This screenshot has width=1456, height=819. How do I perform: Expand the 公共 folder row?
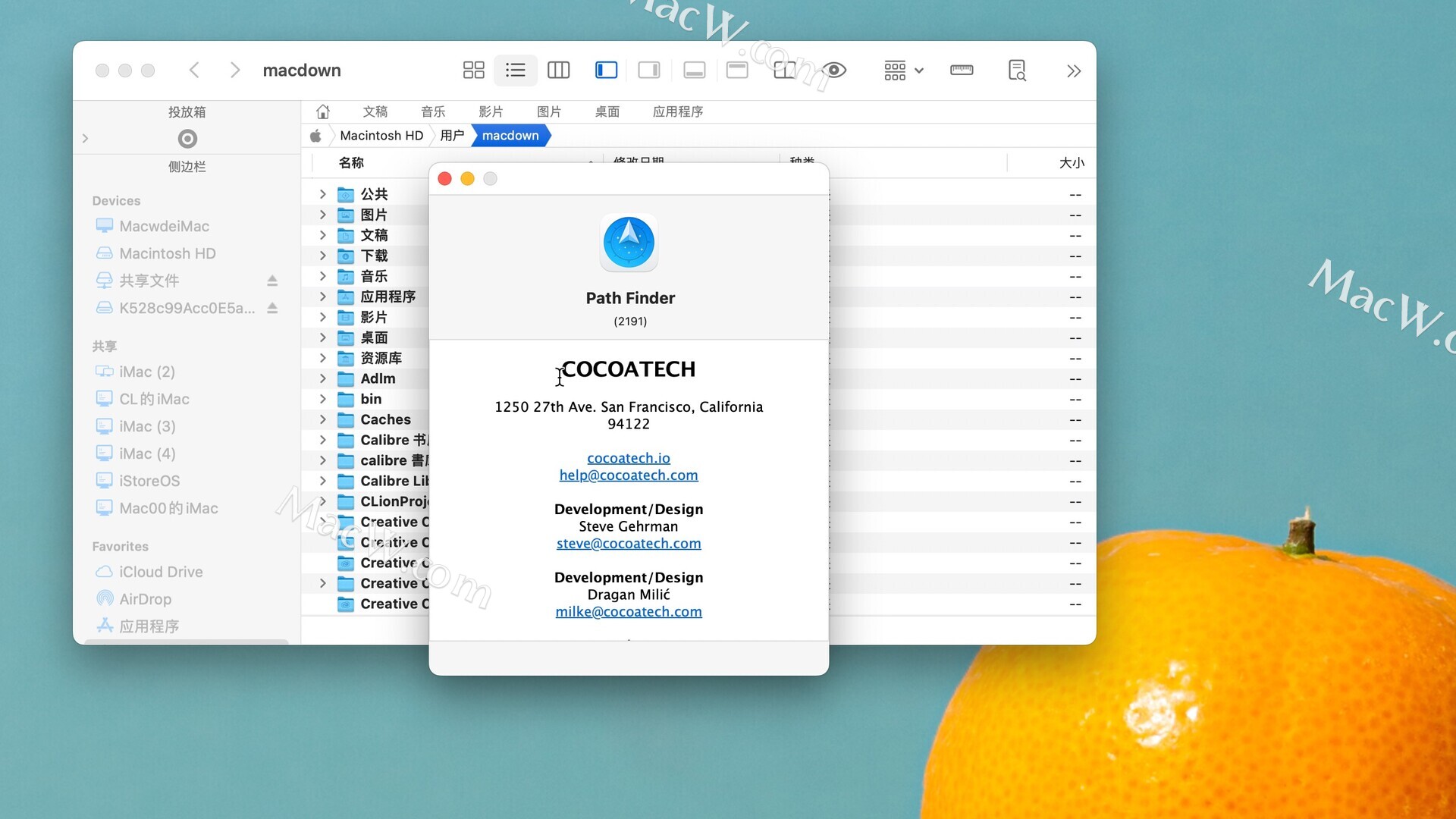[x=323, y=194]
